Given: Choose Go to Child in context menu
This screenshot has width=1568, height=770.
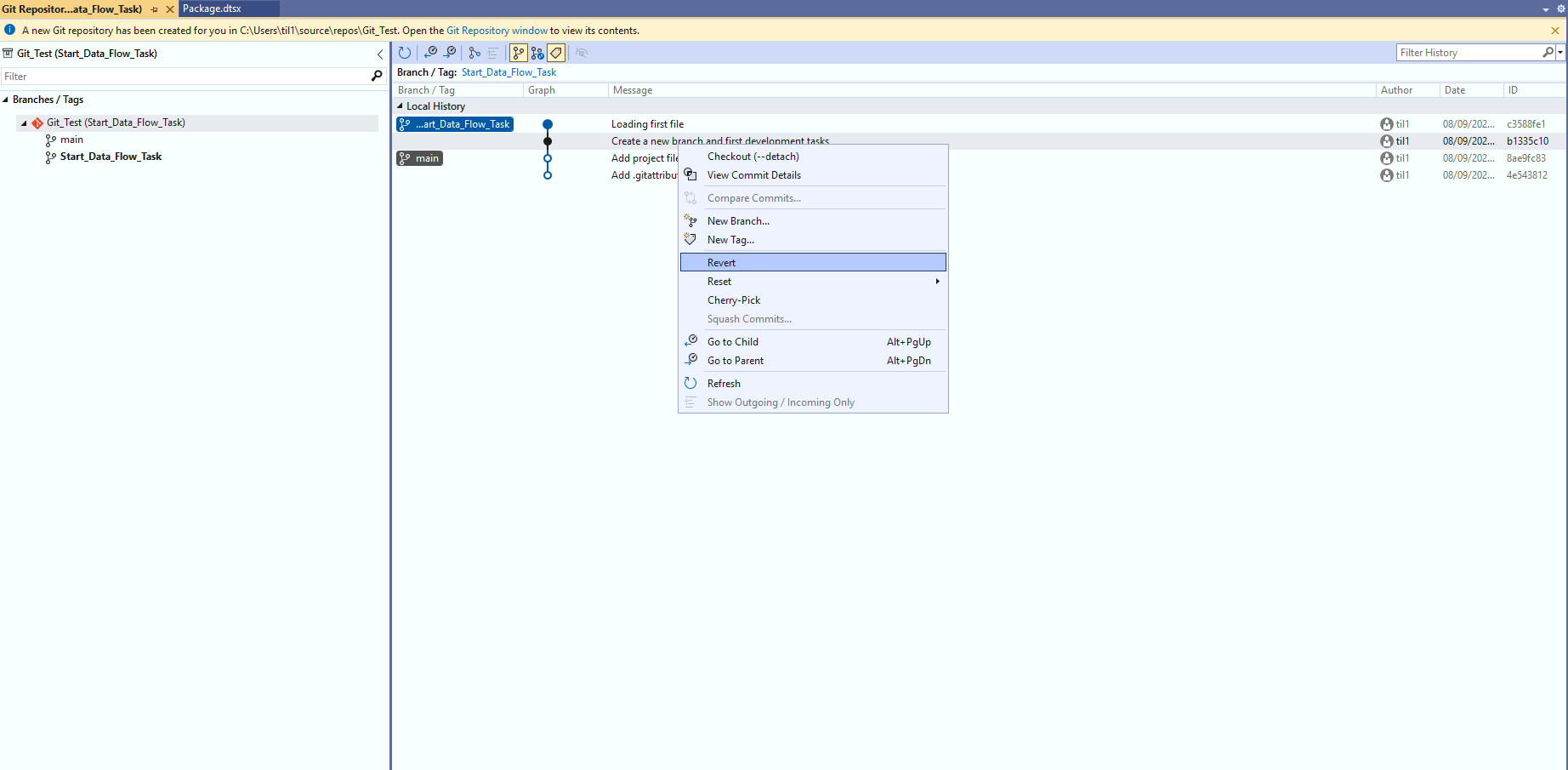Looking at the screenshot, I should (x=813, y=342).
